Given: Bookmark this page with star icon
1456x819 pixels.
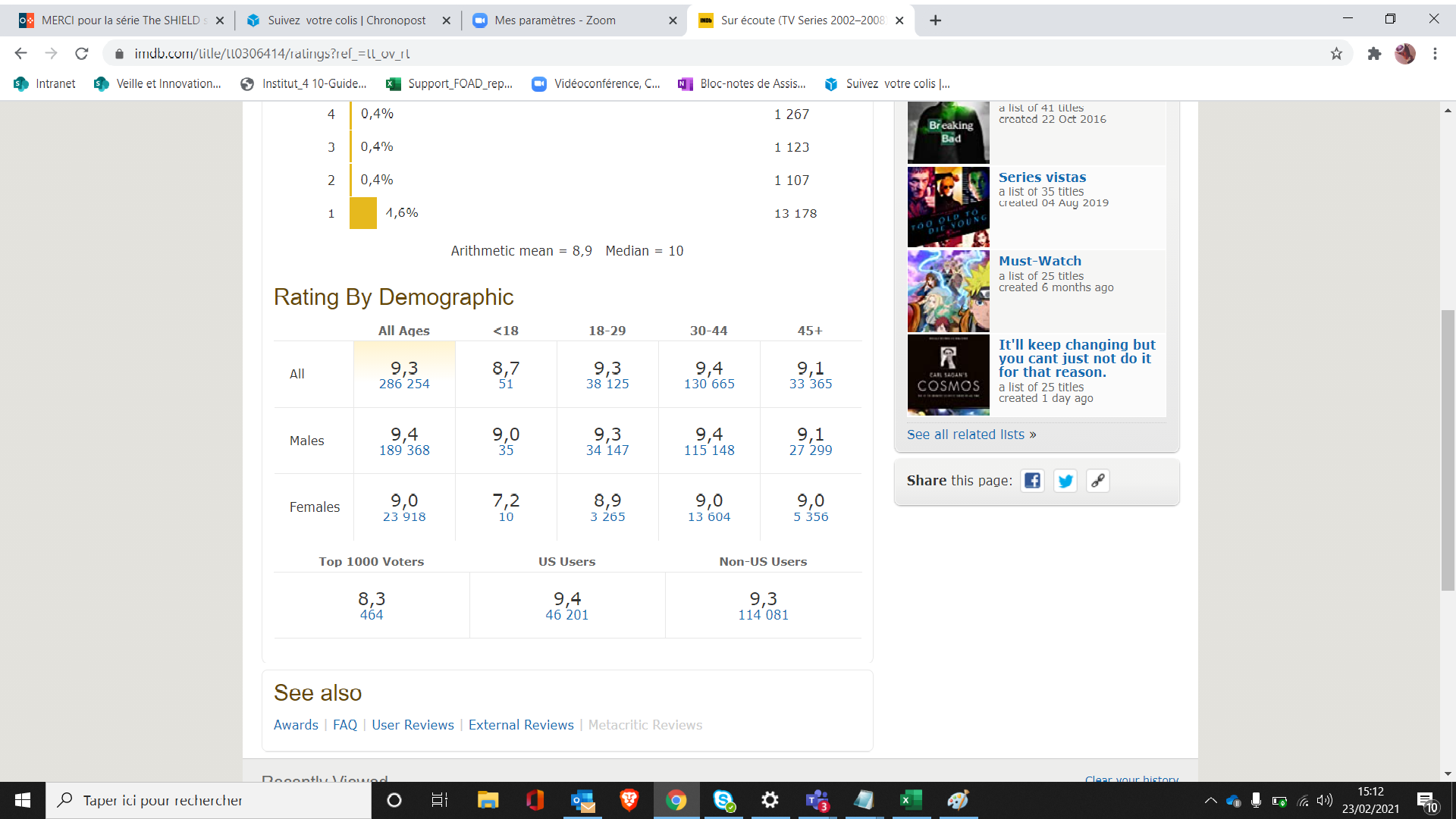Looking at the screenshot, I should coord(1336,54).
